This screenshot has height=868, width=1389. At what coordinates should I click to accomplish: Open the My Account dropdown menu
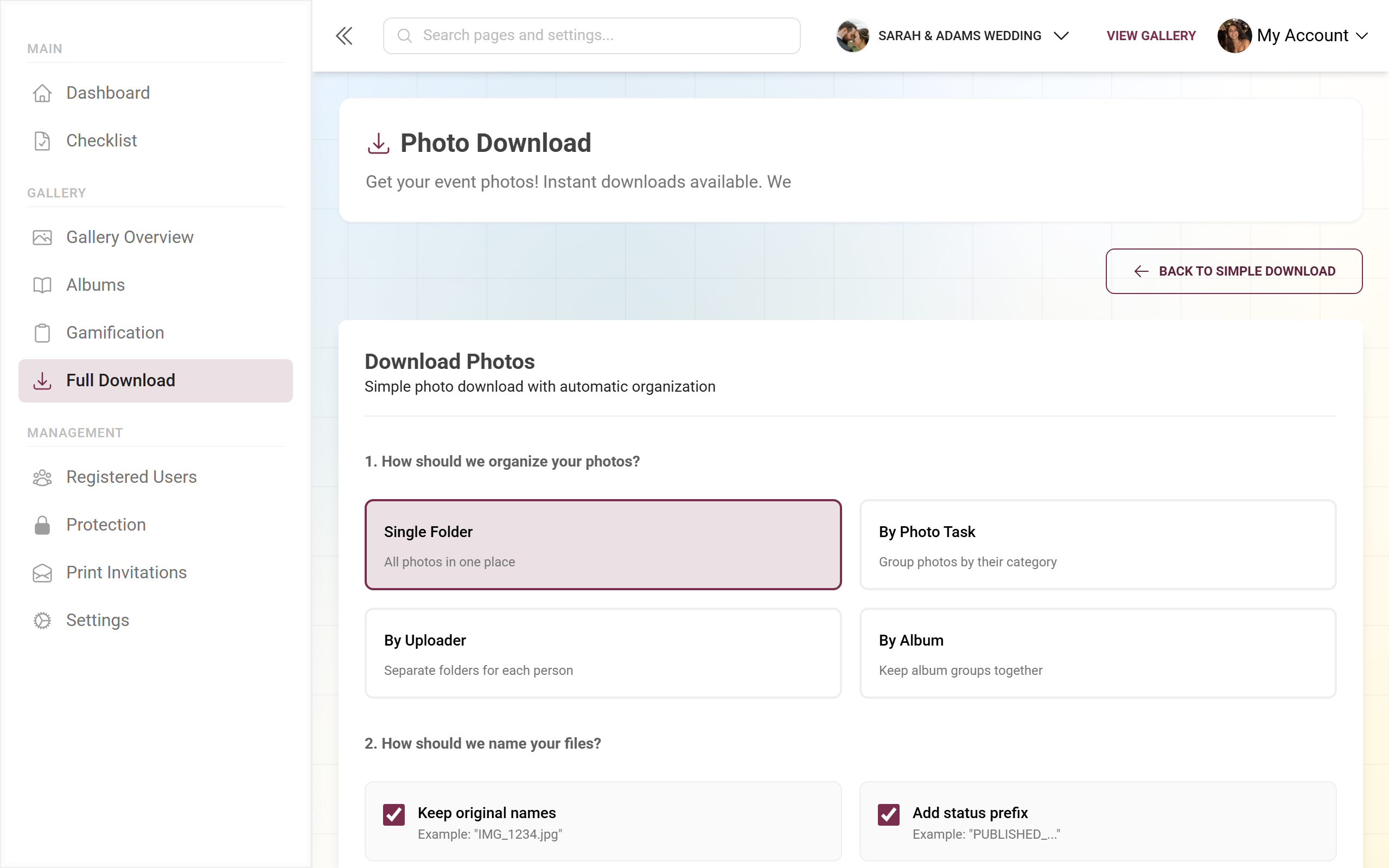point(1292,36)
